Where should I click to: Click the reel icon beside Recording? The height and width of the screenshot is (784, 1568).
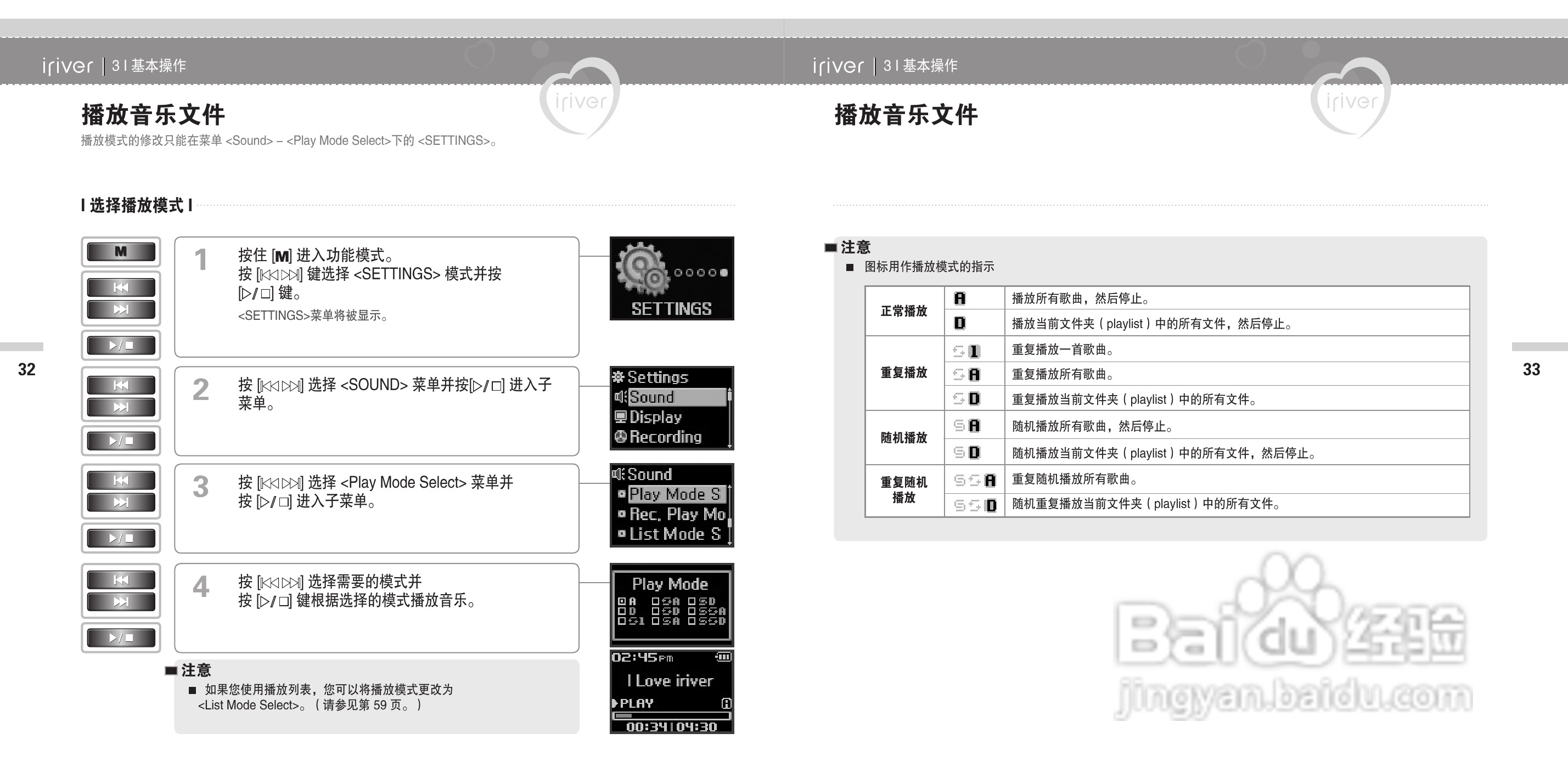[620, 437]
